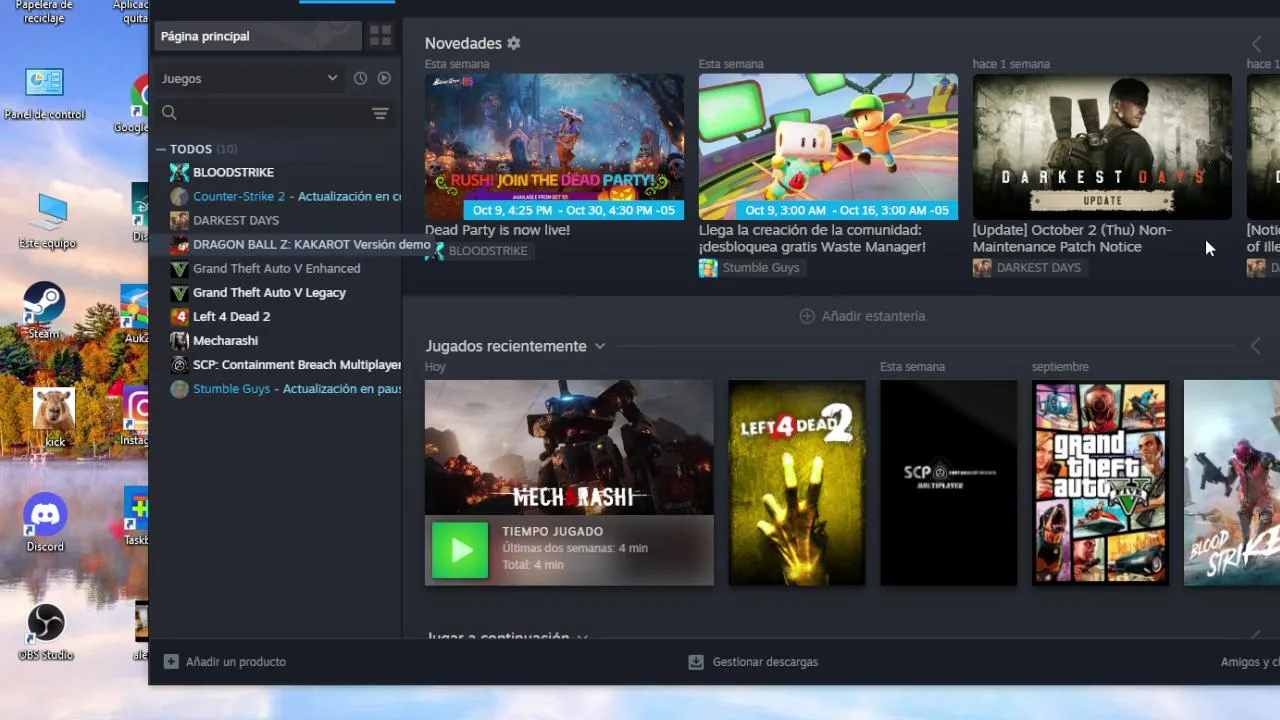The height and width of the screenshot is (720, 1280).
Task: Open the Left 4 Dead 2 cover
Action: [x=797, y=482]
